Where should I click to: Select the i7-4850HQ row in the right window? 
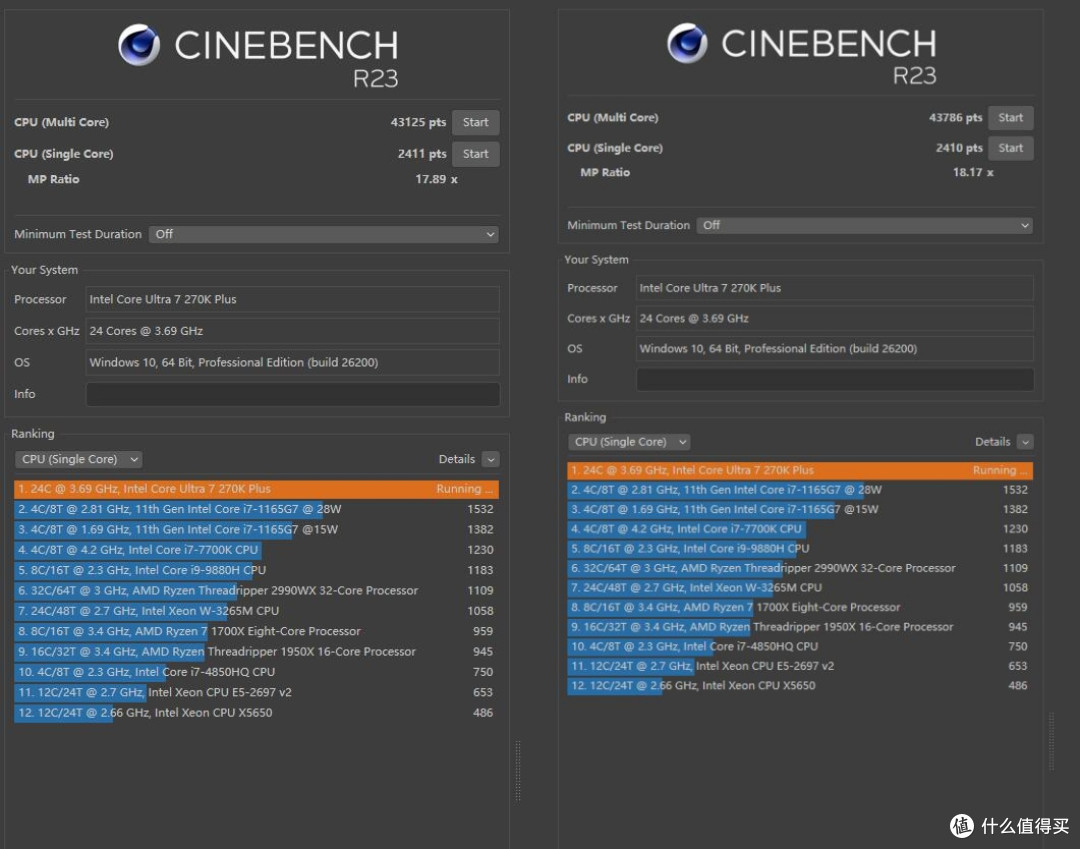(800, 647)
